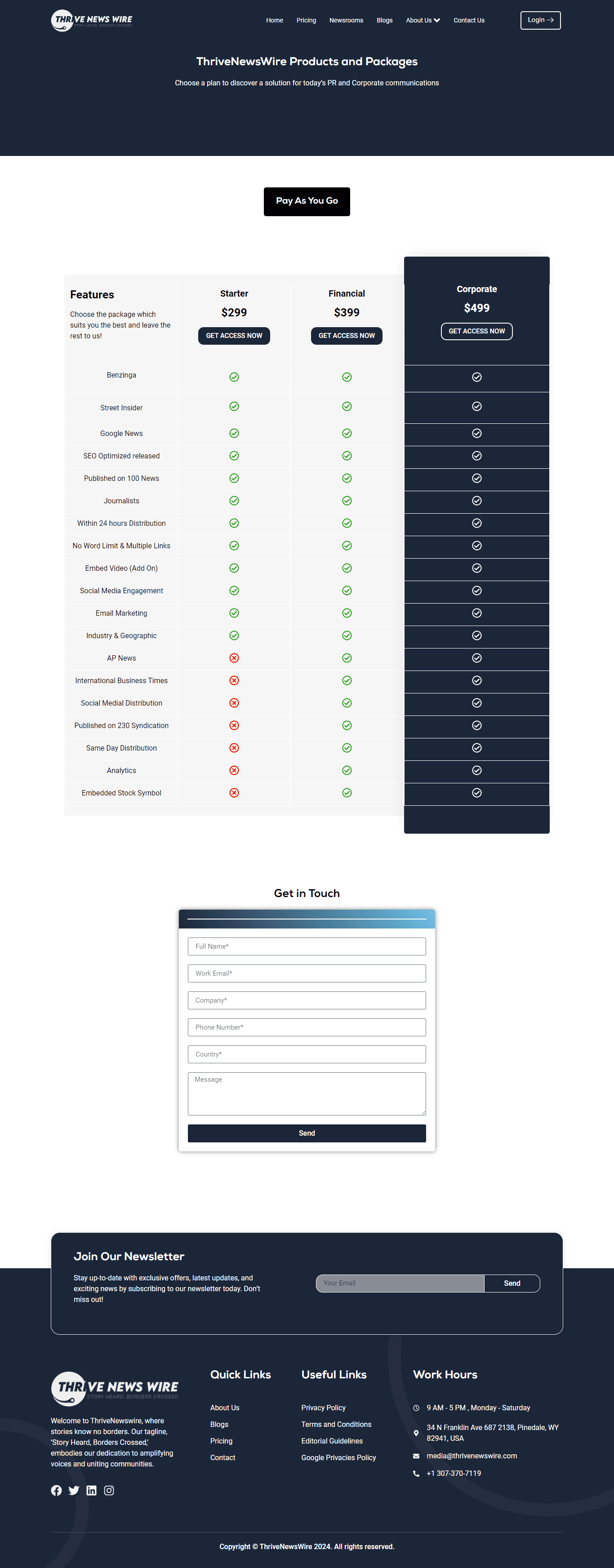Click into the Message text area

pos(307,1093)
